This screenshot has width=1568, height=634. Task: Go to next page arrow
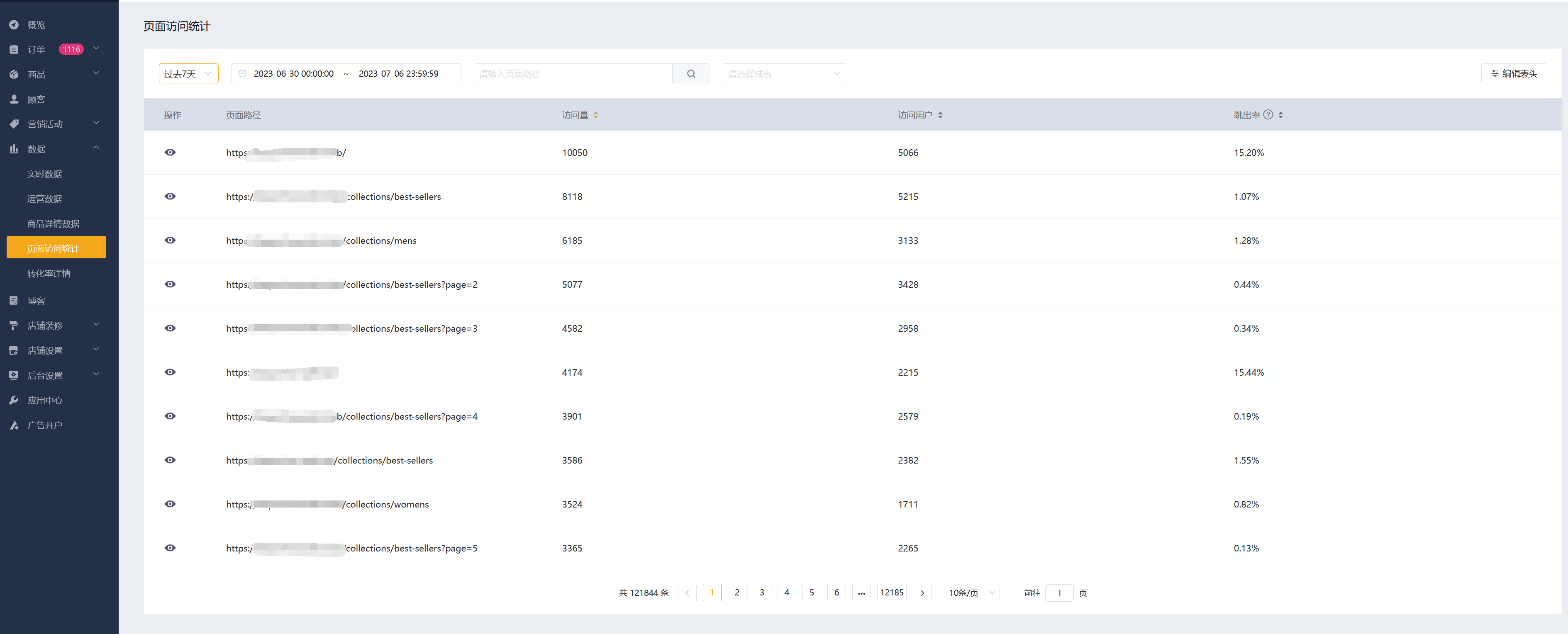pyautogui.click(x=922, y=593)
